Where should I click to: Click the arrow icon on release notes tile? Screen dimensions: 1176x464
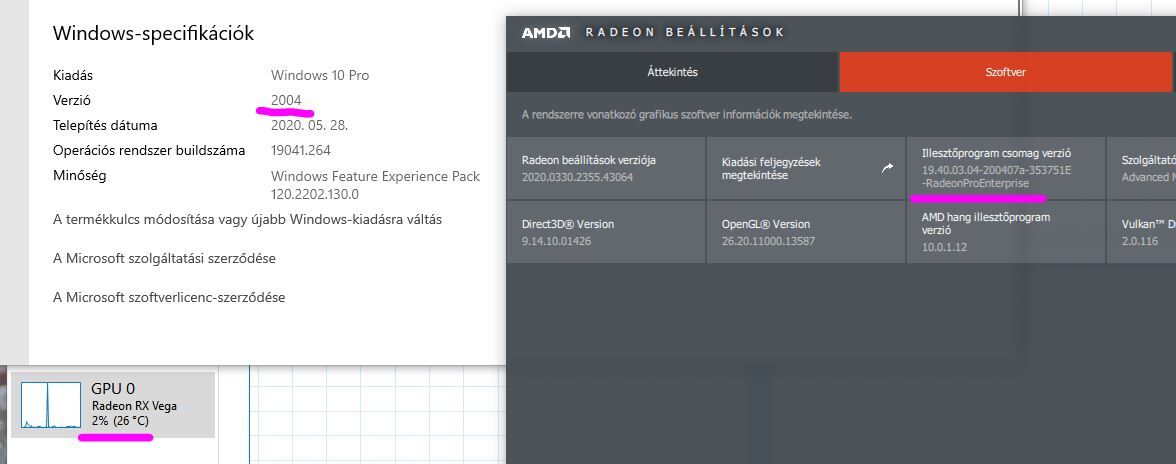pyautogui.click(x=887, y=168)
